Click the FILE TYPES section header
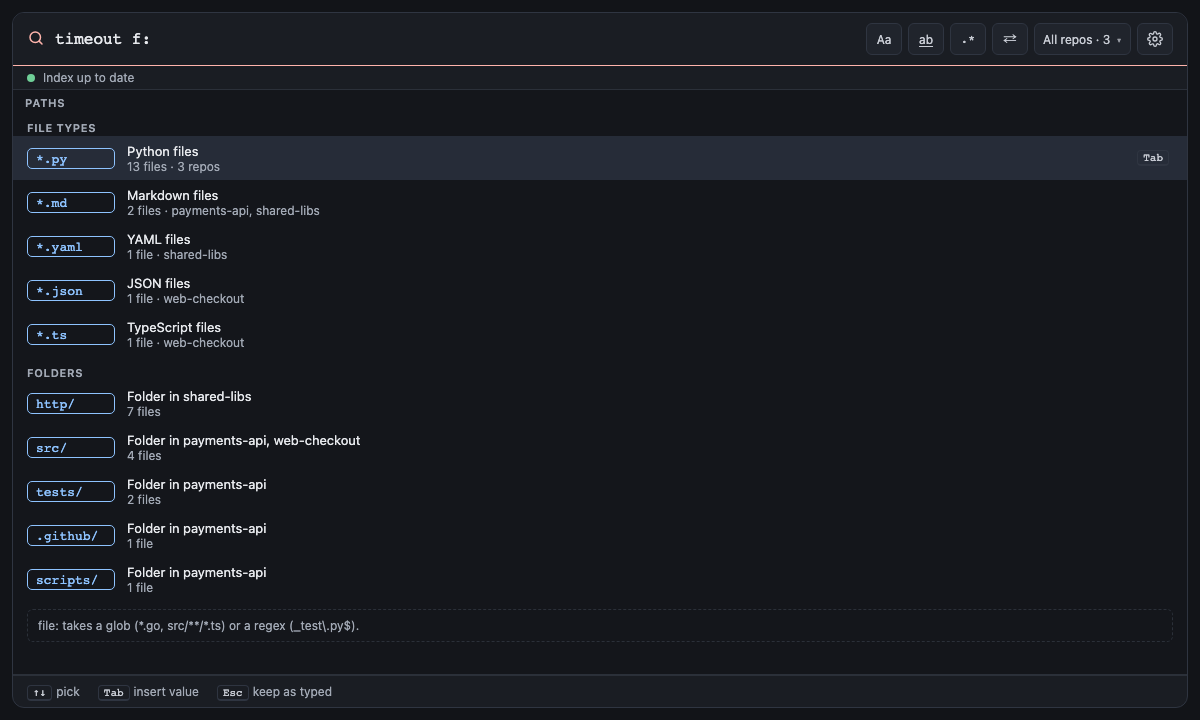 [61, 128]
